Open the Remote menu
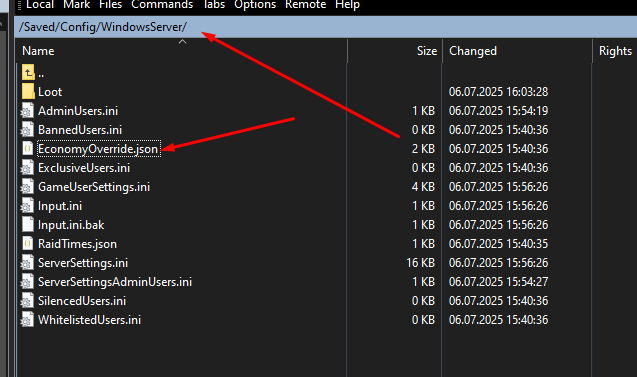This screenshot has width=637, height=377. point(306,5)
